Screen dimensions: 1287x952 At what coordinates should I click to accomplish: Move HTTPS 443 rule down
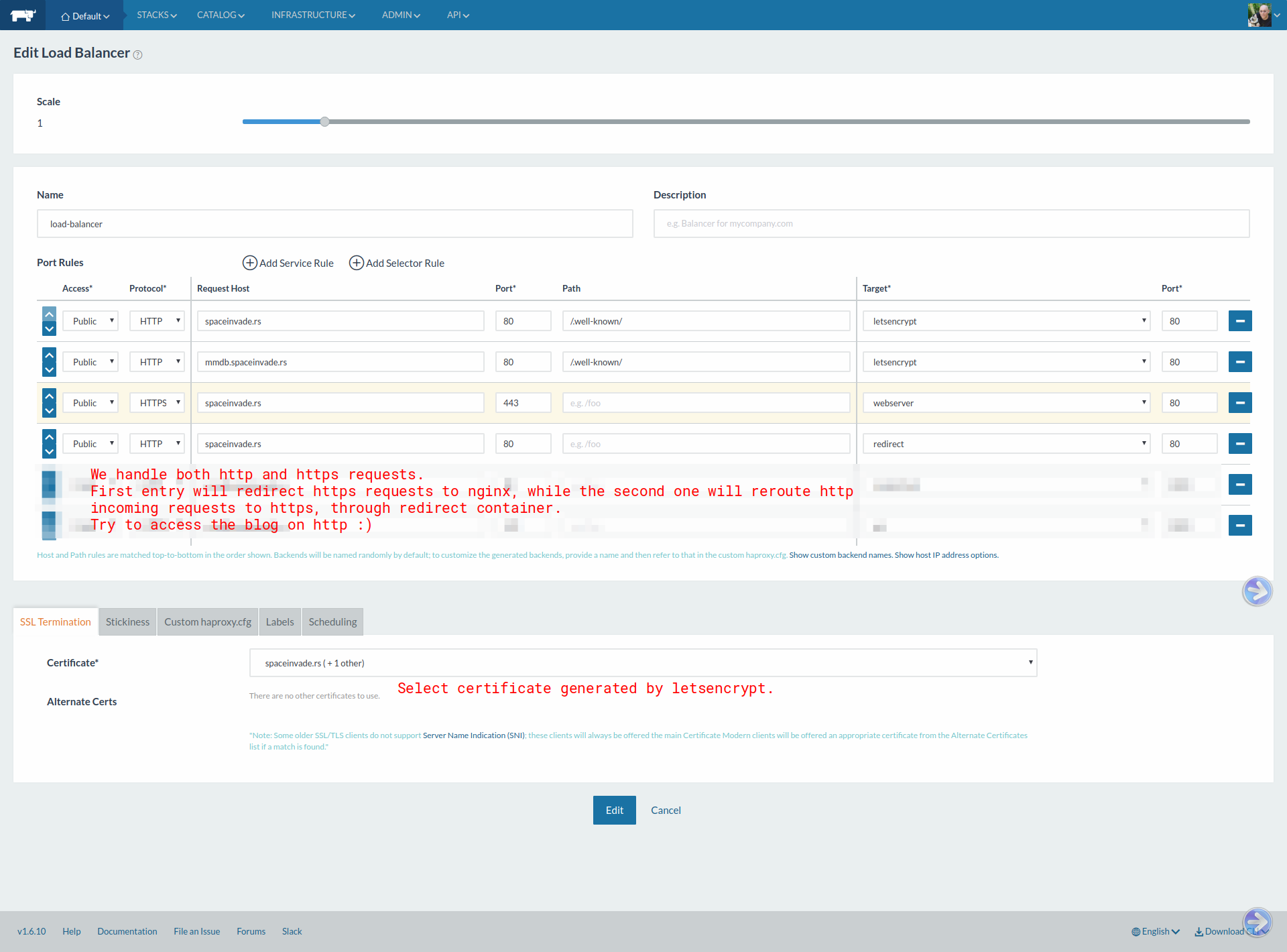click(x=49, y=410)
